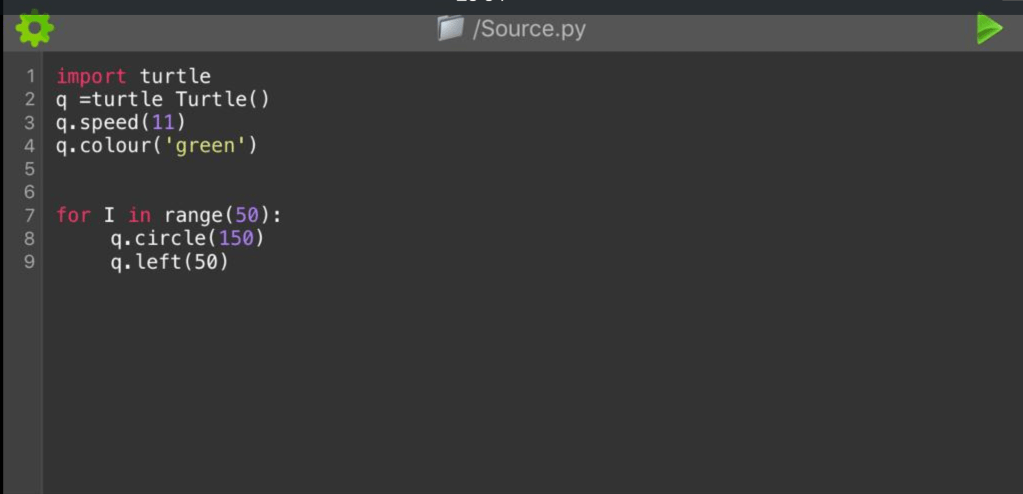This screenshot has height=494, width=1023.
Task: Click line number 1 in the gutter
Action: (30, 76)
